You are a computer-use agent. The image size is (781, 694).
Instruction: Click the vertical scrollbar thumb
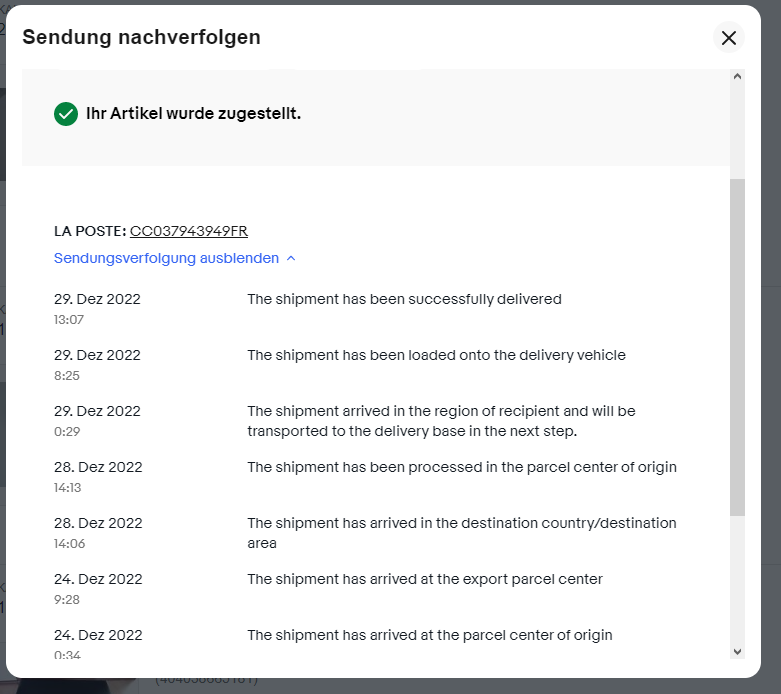pyautogui.click(x=737, y=347)
